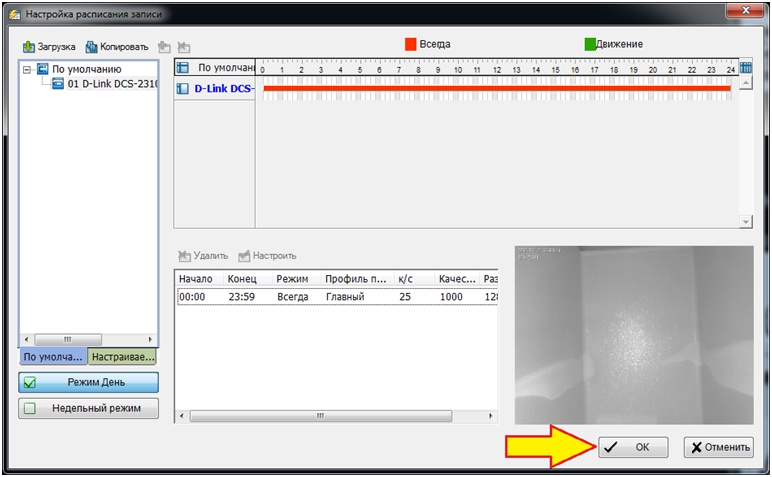Select the red Всегда recording color swatch
The width and height of the screenshot is (772, 477).
pos(410,45)
